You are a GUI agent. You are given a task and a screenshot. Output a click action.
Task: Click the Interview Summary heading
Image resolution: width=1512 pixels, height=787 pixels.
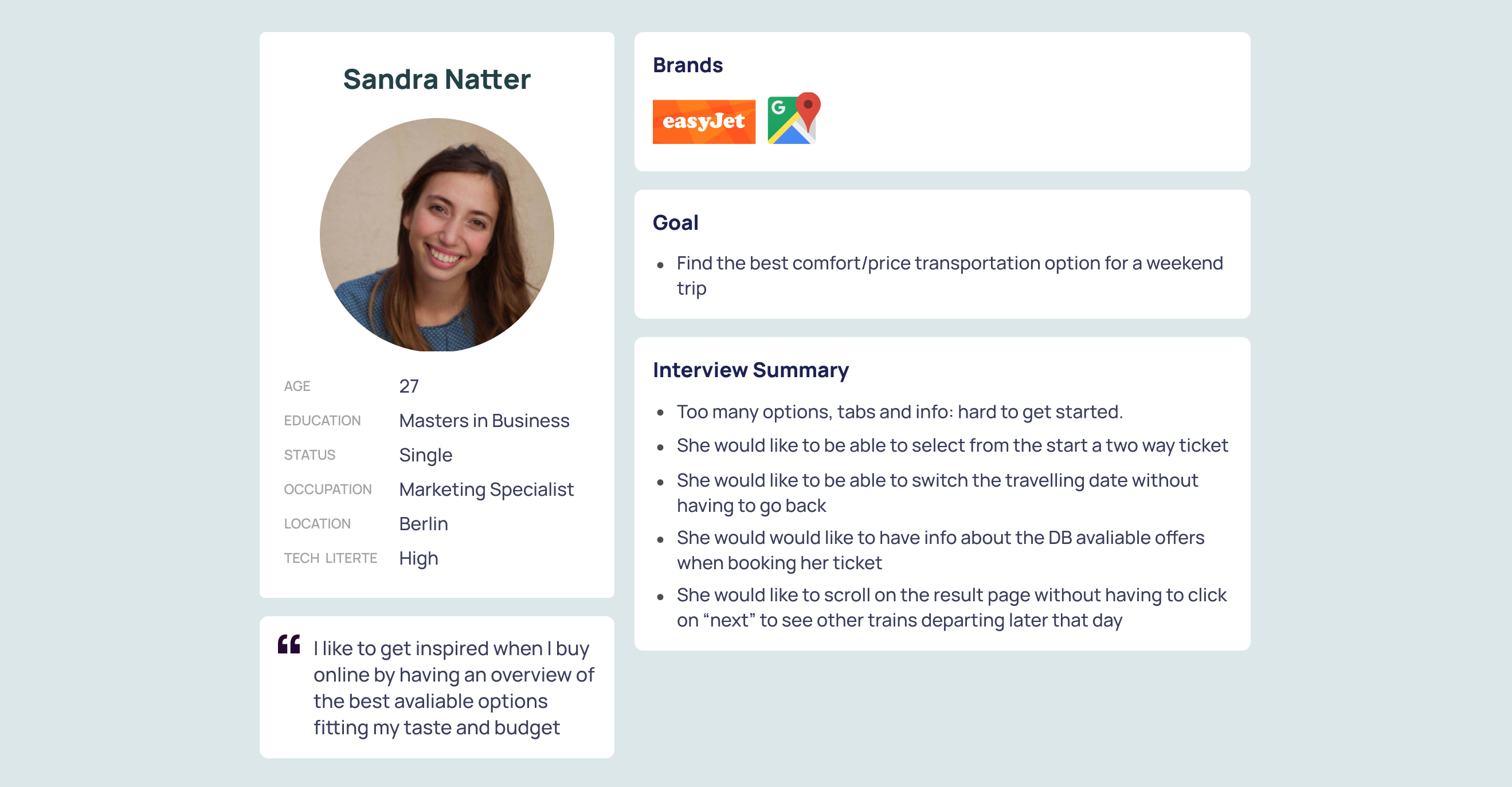[751, 370]
